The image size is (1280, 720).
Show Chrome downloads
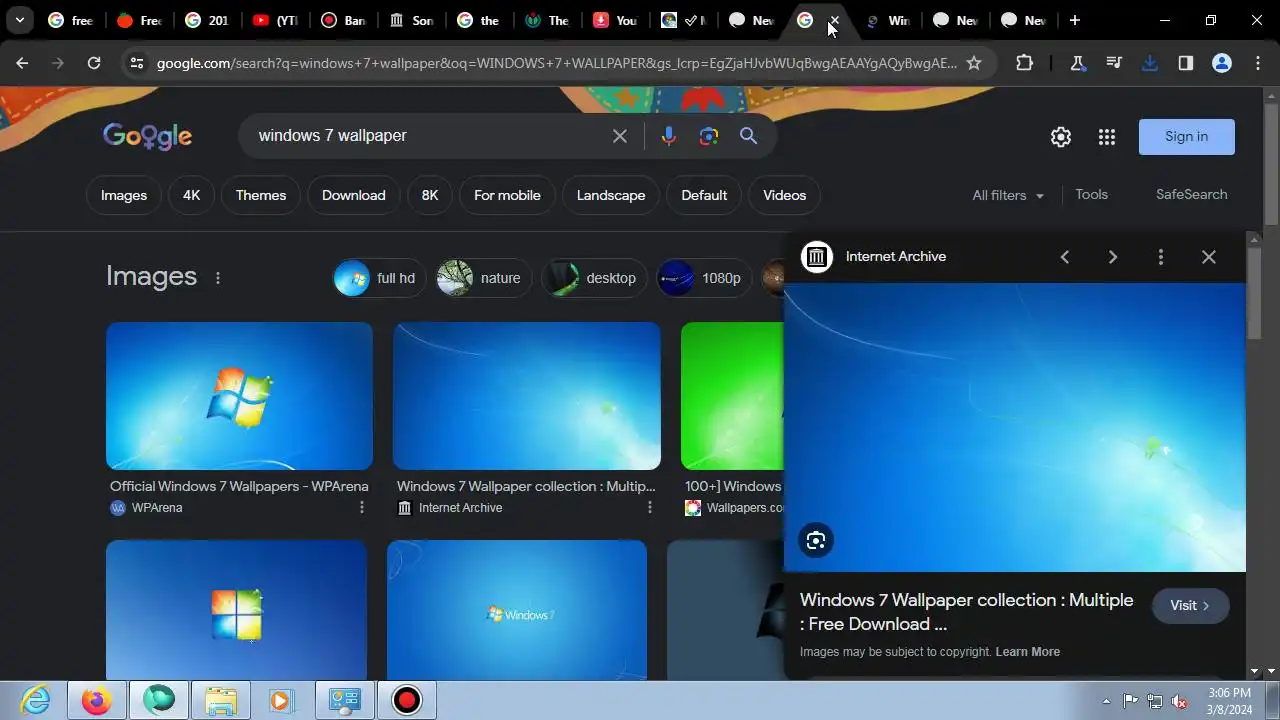point(1150,63)
